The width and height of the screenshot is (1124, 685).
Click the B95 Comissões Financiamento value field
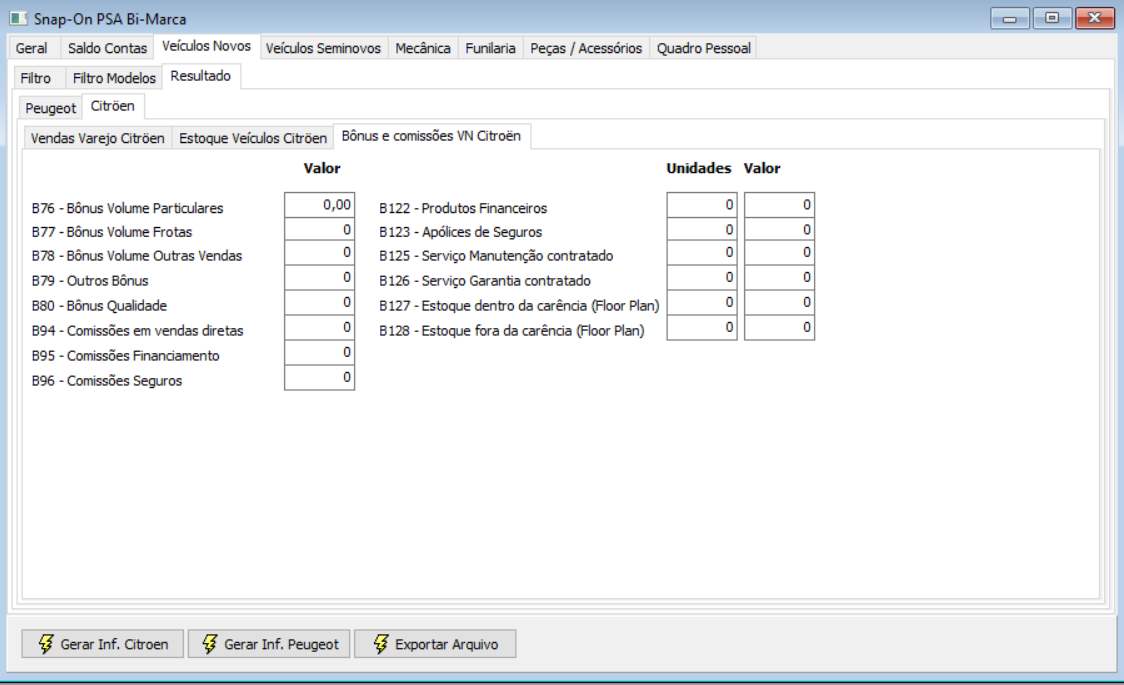tap(320, 353)
